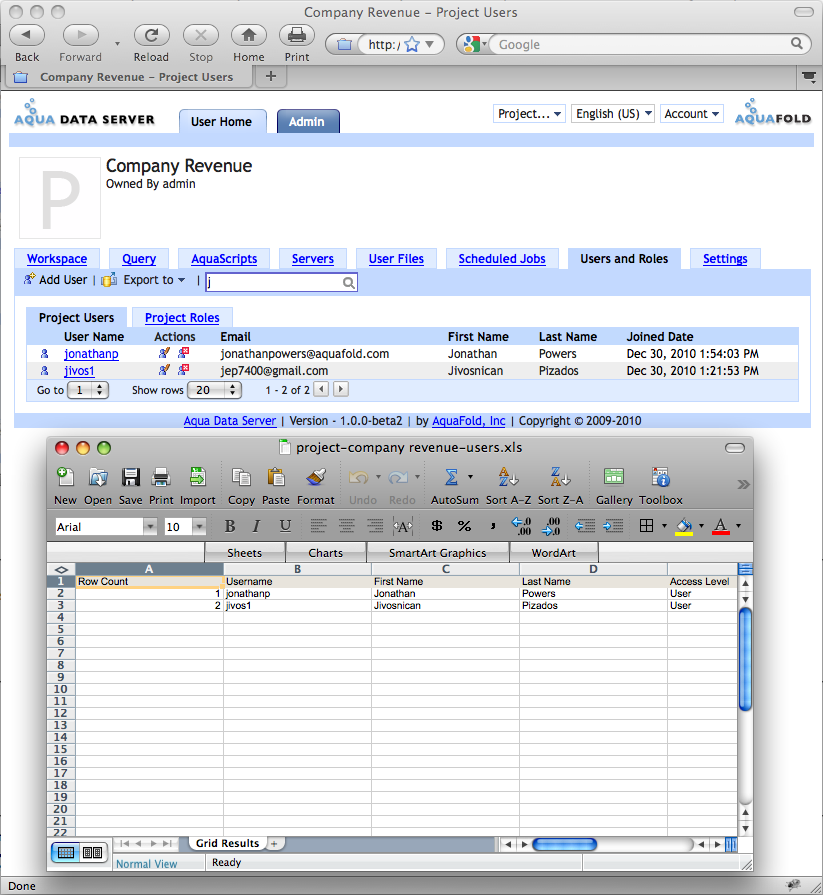Click the magnifier in the Google search box

coord(796,43)
